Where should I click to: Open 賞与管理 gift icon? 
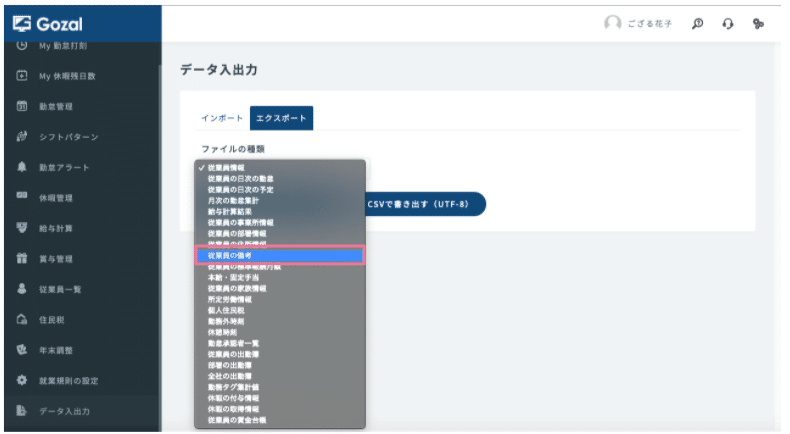coord(22,258)
